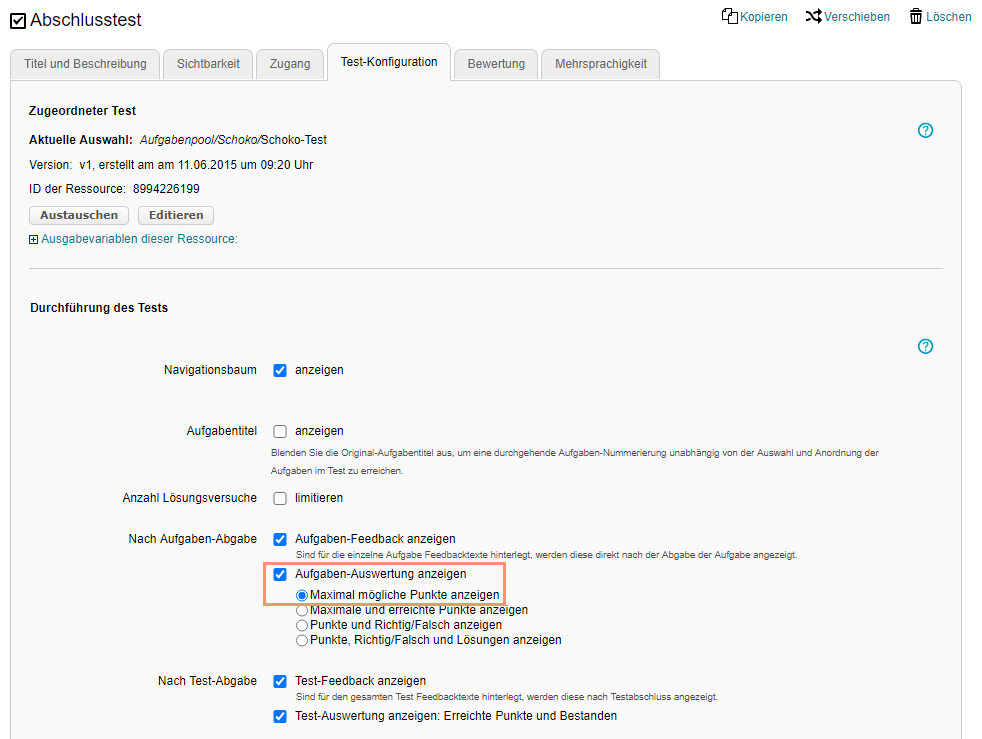
Task: Toggle Aufgaben-Auswertung anzeigen checkbox
Action: pyautogui.click(x=280, y=574)
